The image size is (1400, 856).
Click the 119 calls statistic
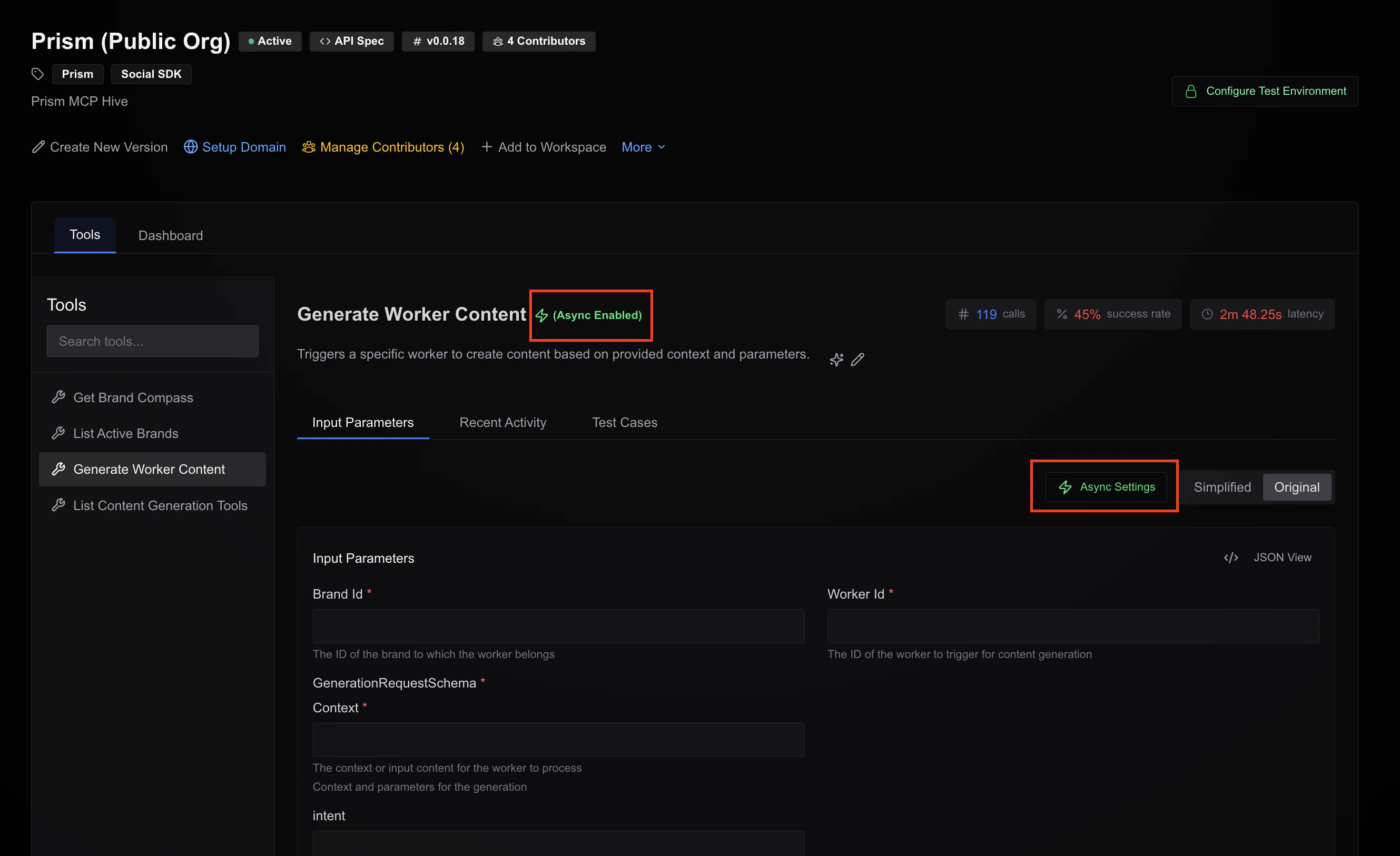pos(991,314)
